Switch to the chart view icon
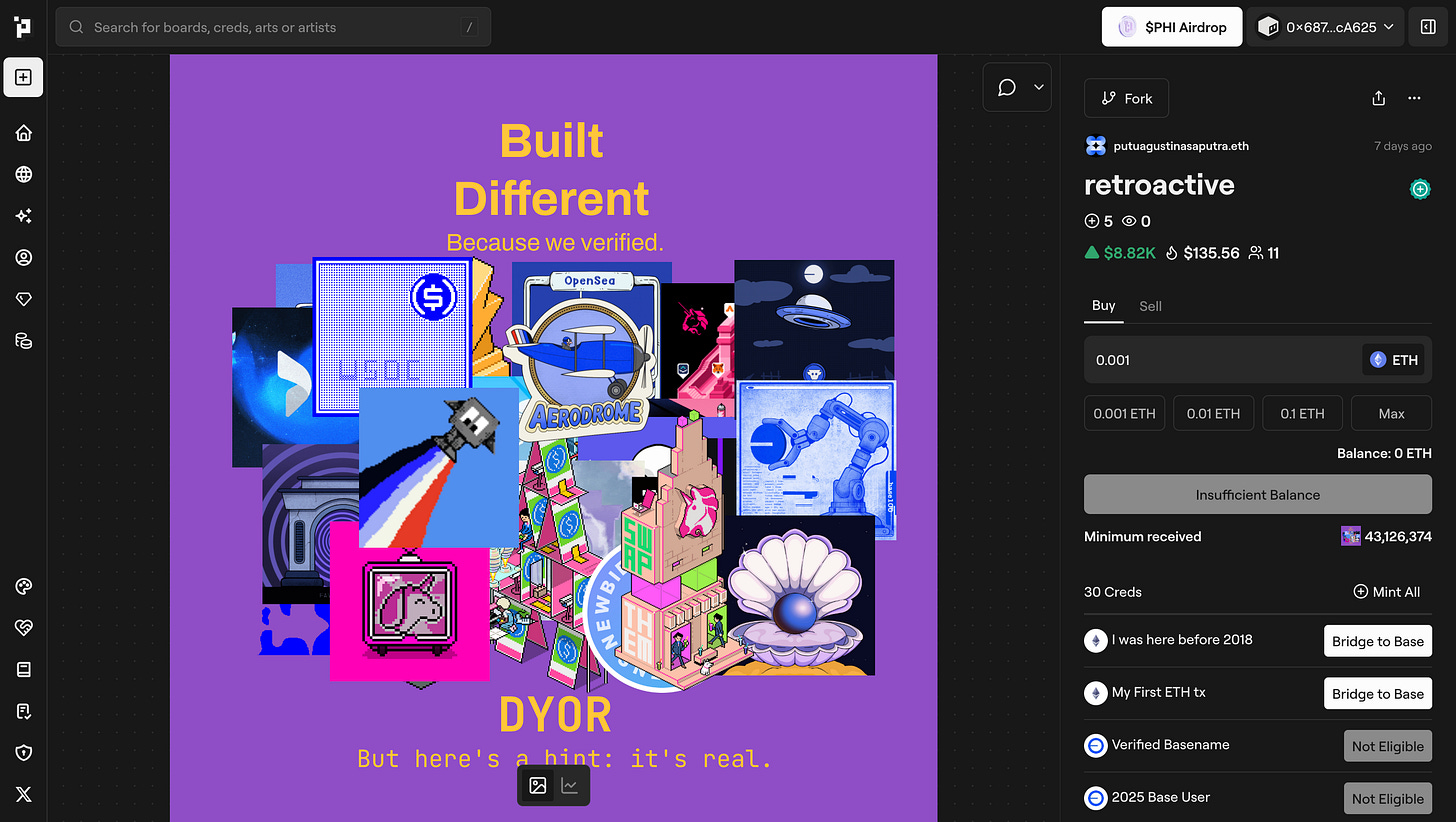The image size is (1456, 822). coord(570,785)
